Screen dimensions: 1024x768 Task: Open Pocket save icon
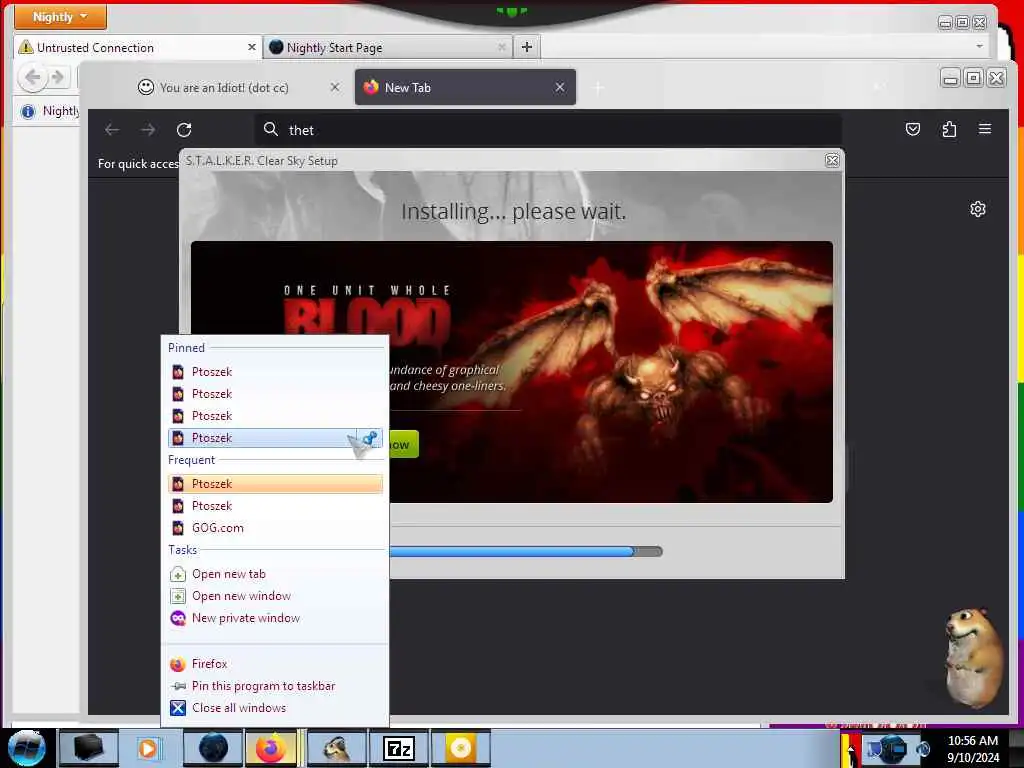pyautogui.click(x=913, y=129)
